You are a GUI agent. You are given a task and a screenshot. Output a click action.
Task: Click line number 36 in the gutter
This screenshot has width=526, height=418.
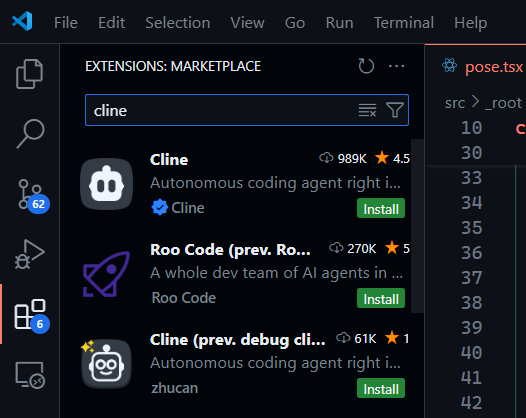pyautogui.click(x=471, y=253)
